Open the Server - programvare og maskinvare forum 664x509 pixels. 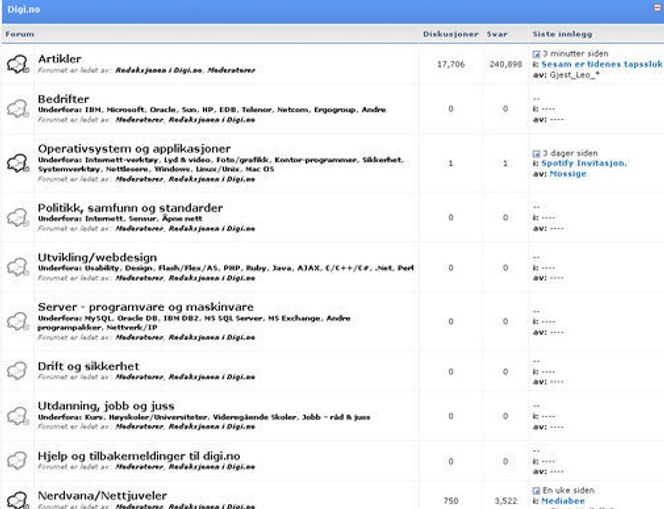[x=145, y=307]
